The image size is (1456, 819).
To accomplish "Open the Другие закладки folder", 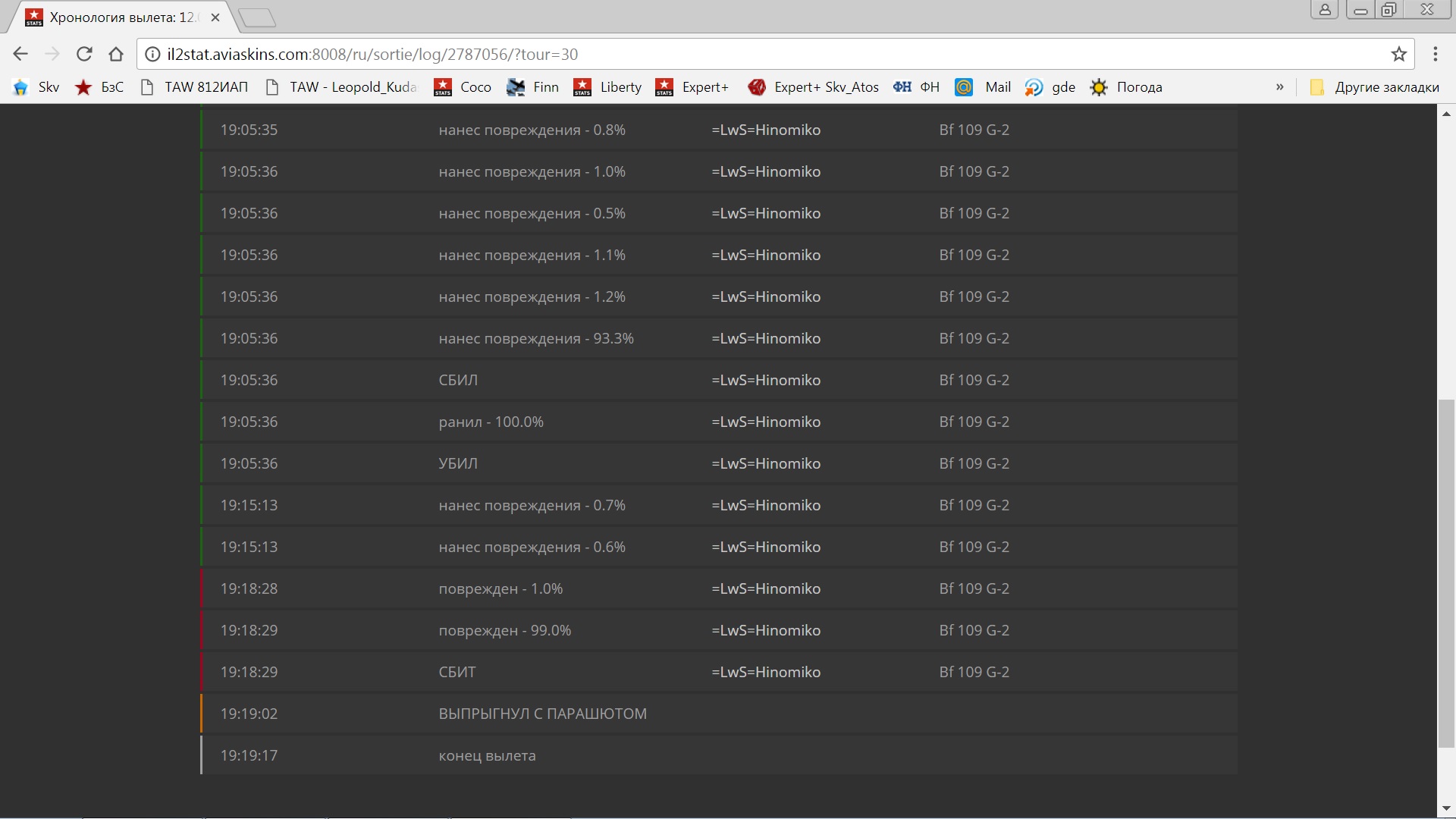I will [x=1374, y=87].
